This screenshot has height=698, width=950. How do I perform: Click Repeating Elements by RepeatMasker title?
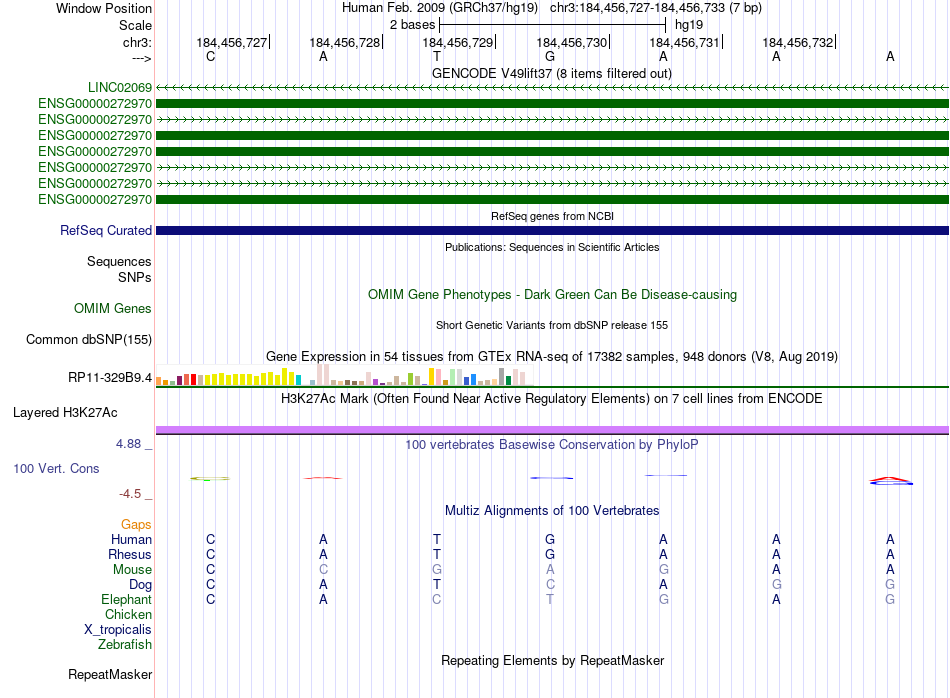(x=553, y=660)
